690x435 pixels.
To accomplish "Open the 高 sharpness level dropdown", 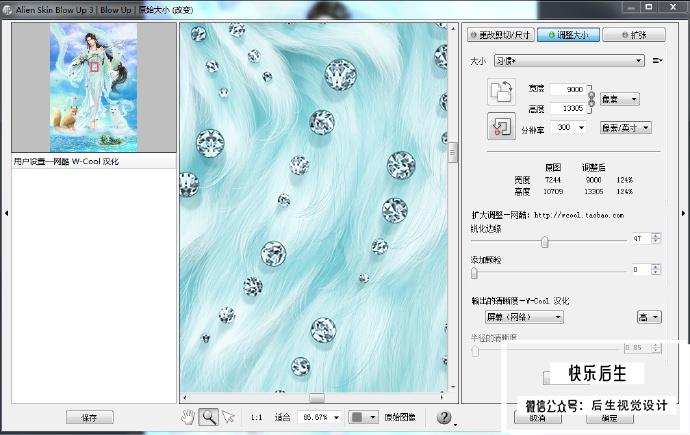I will [x=649, y=317].
